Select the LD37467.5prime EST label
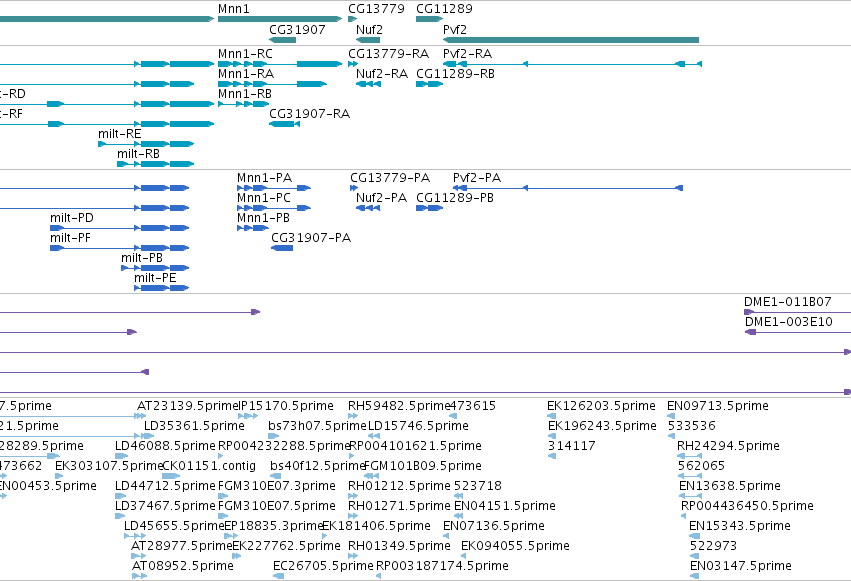 tap(166, 506)
